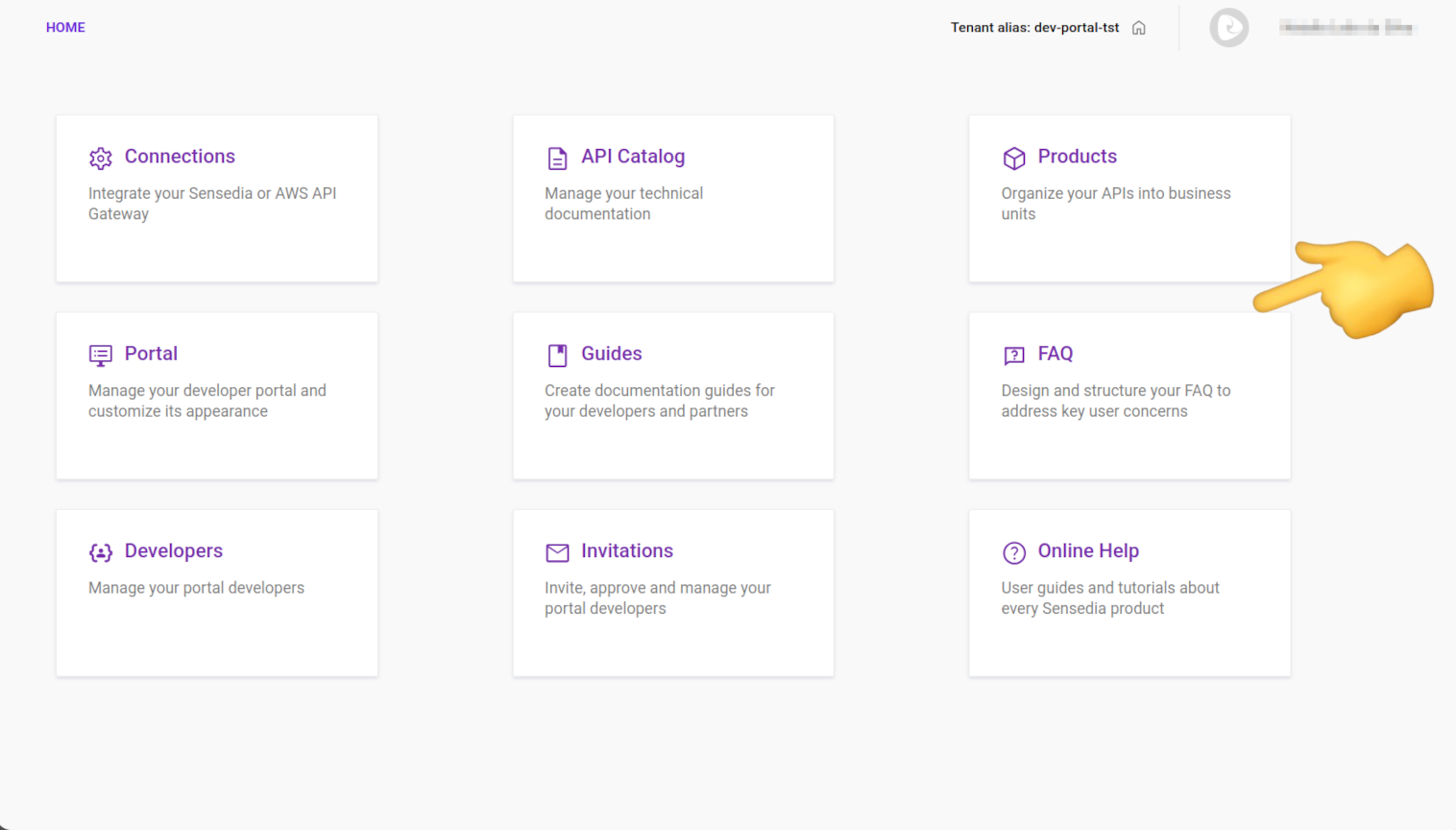The height and width of the screenshot is (830, 1456).
Task: Click the Developers people icon
Action: coord(101,552)
